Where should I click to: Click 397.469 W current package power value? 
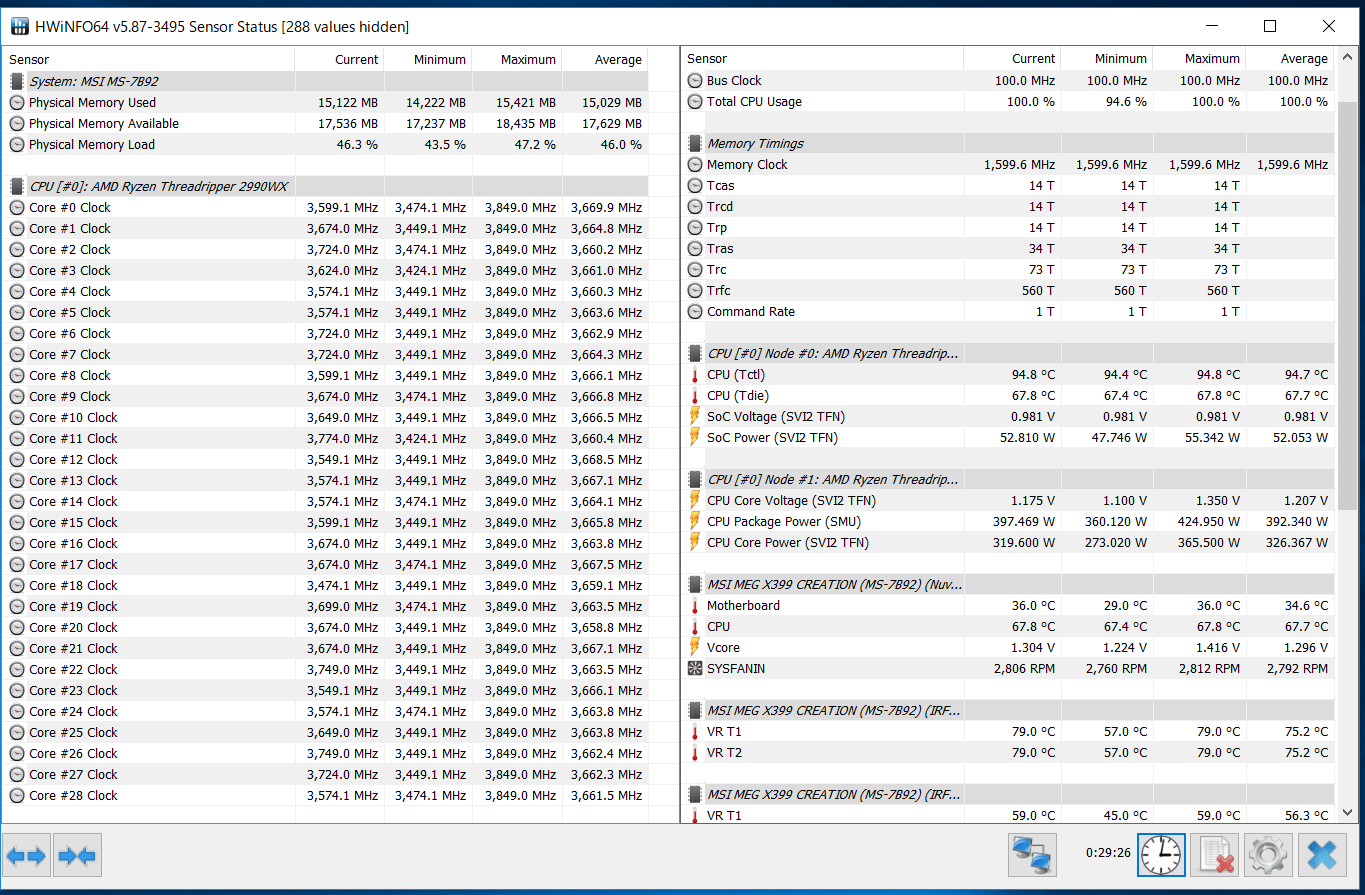tap(1020, 522)
